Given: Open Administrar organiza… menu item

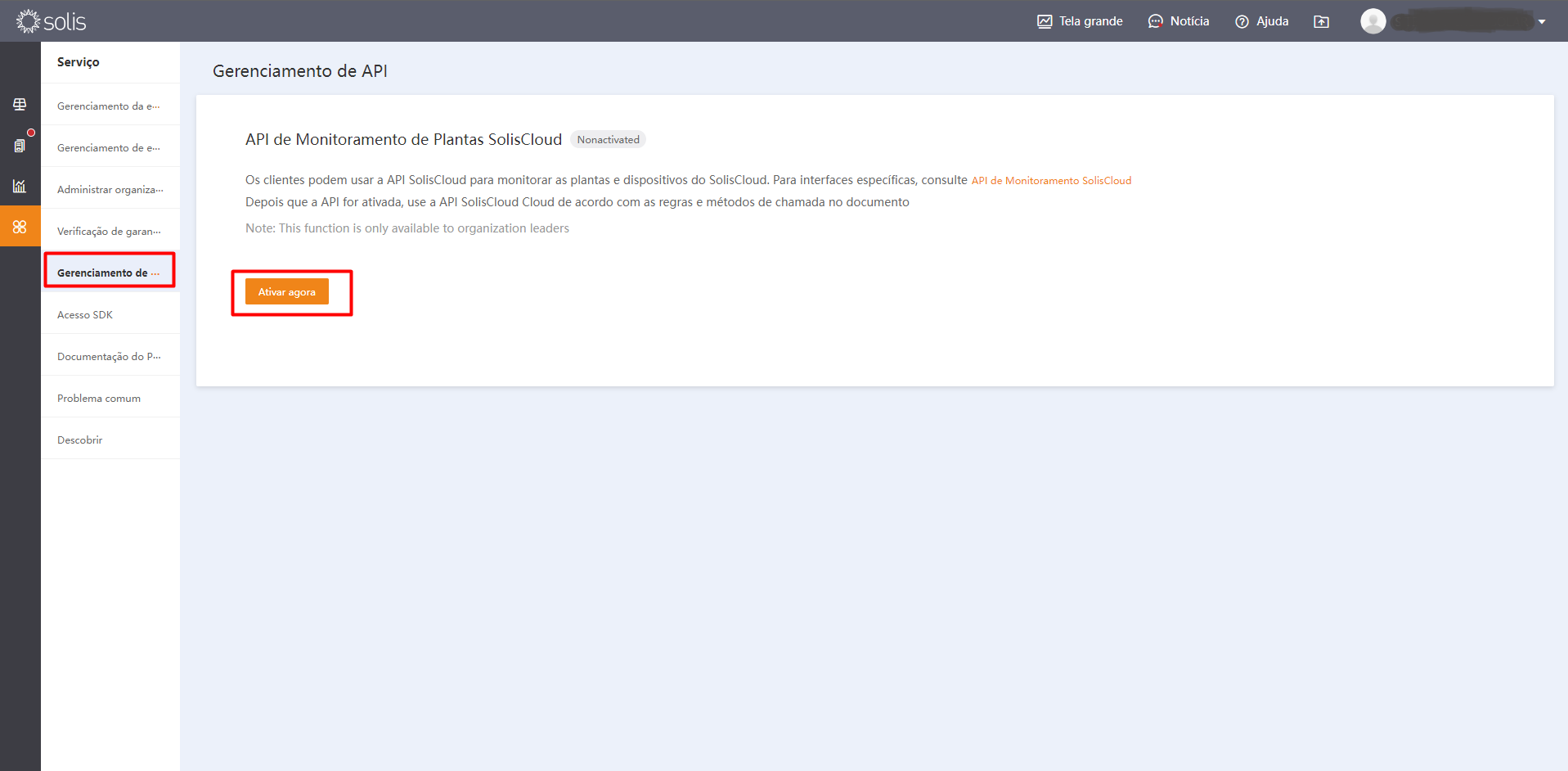Looking at the screenshot, I should click(x=110, y=190).
